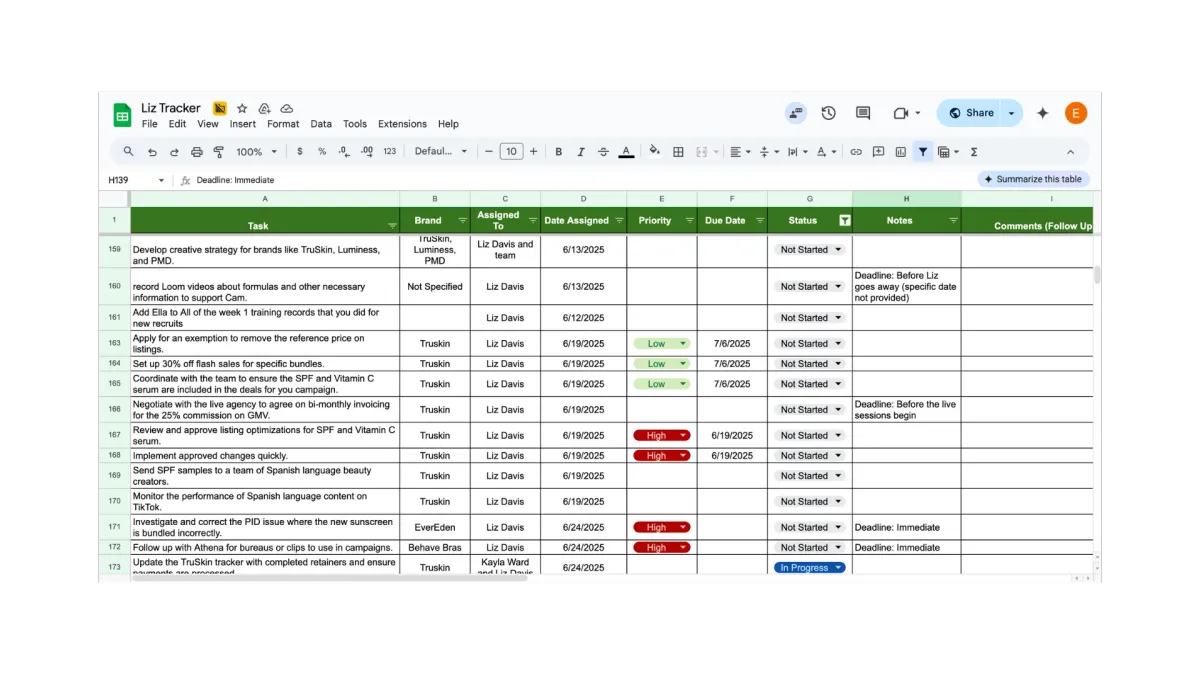Open the Edit menu

pyautogui.click(x=177, y=124)
